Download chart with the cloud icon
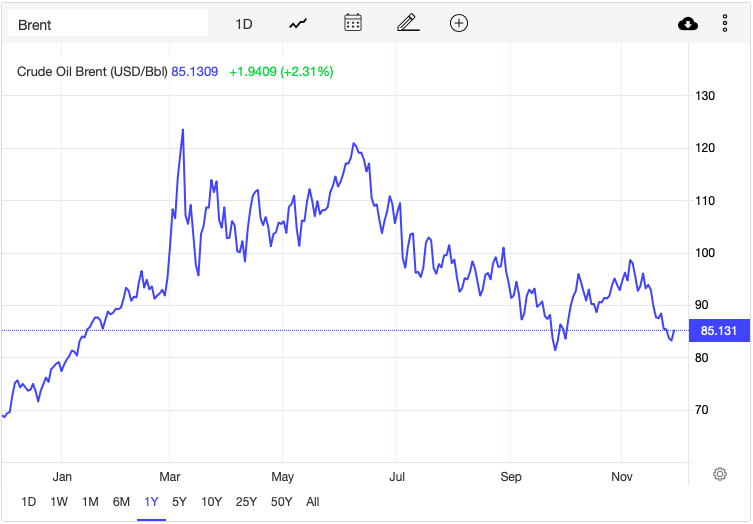 coord(688,24)
